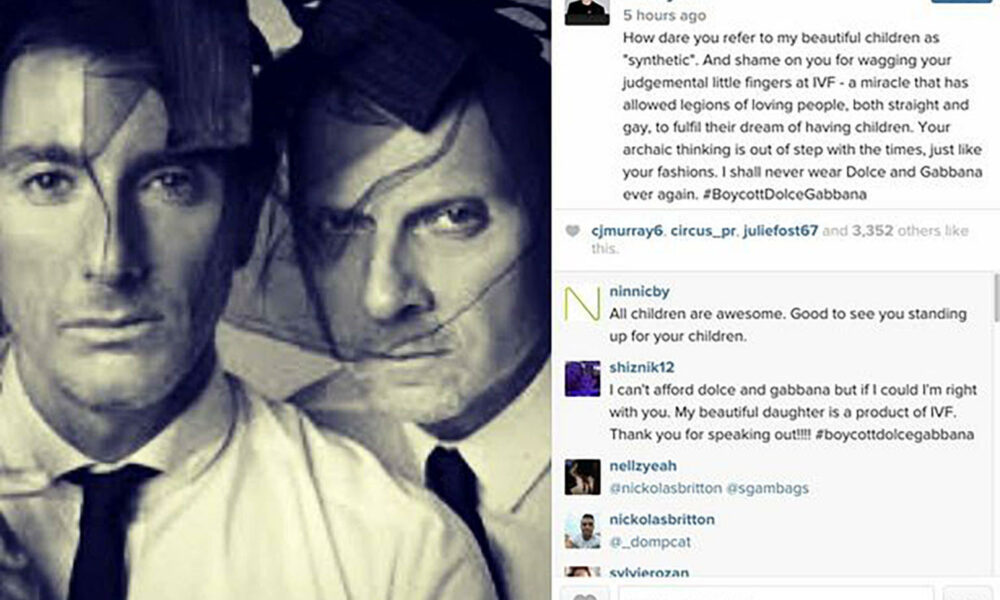This screenshot has height=600, width=1000.
Task: Click the add comment input field
Action: (776, 594)
